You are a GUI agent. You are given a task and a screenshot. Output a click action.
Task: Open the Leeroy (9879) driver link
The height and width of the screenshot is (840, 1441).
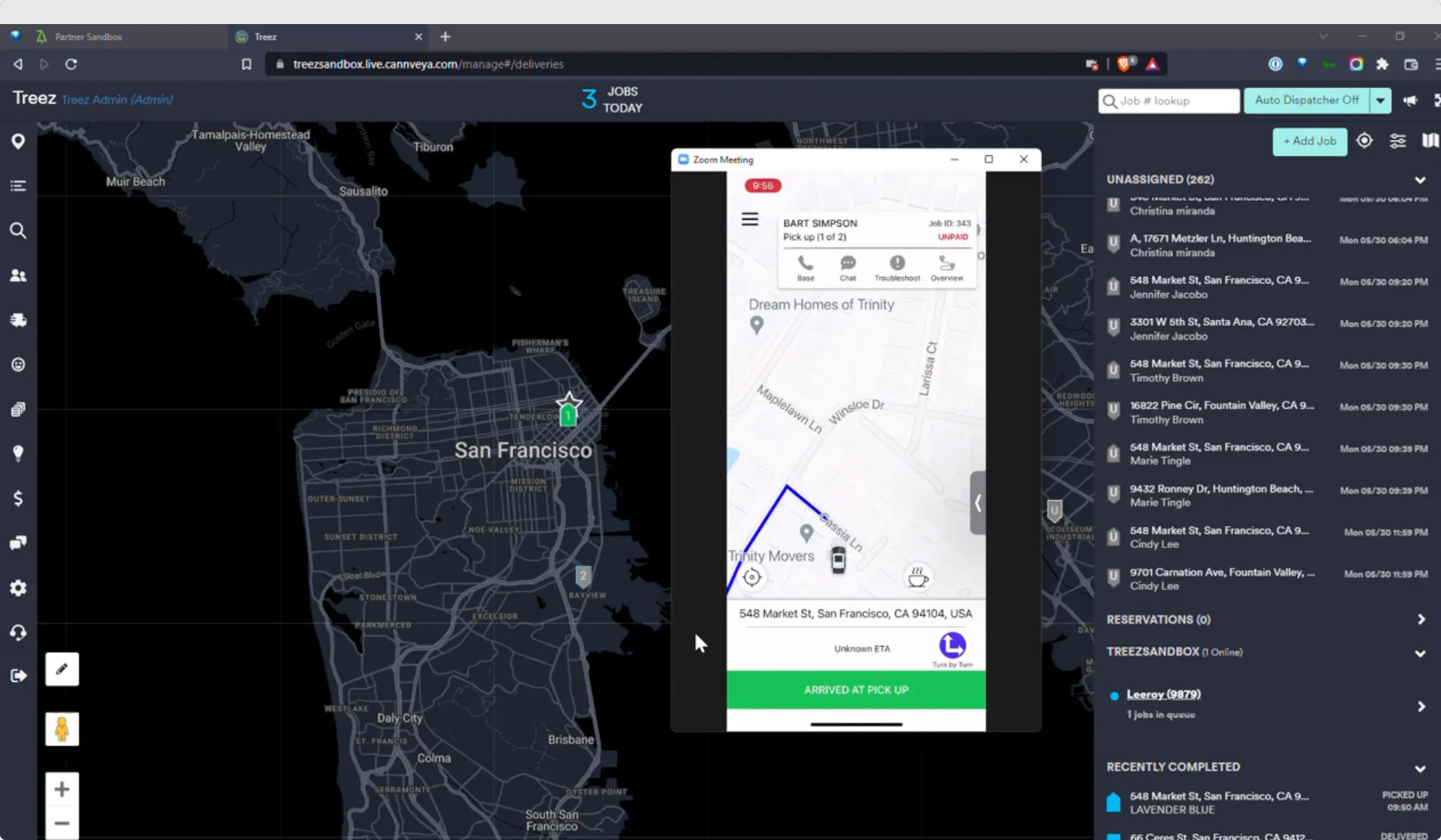pyautogui.click(x=1163, y=694)
